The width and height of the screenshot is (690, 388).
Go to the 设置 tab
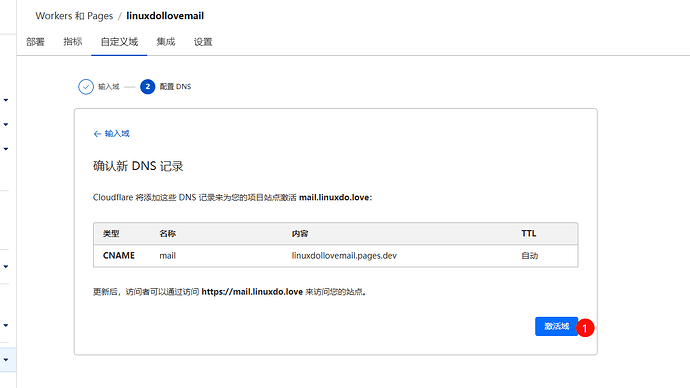(x=203, y=42)
